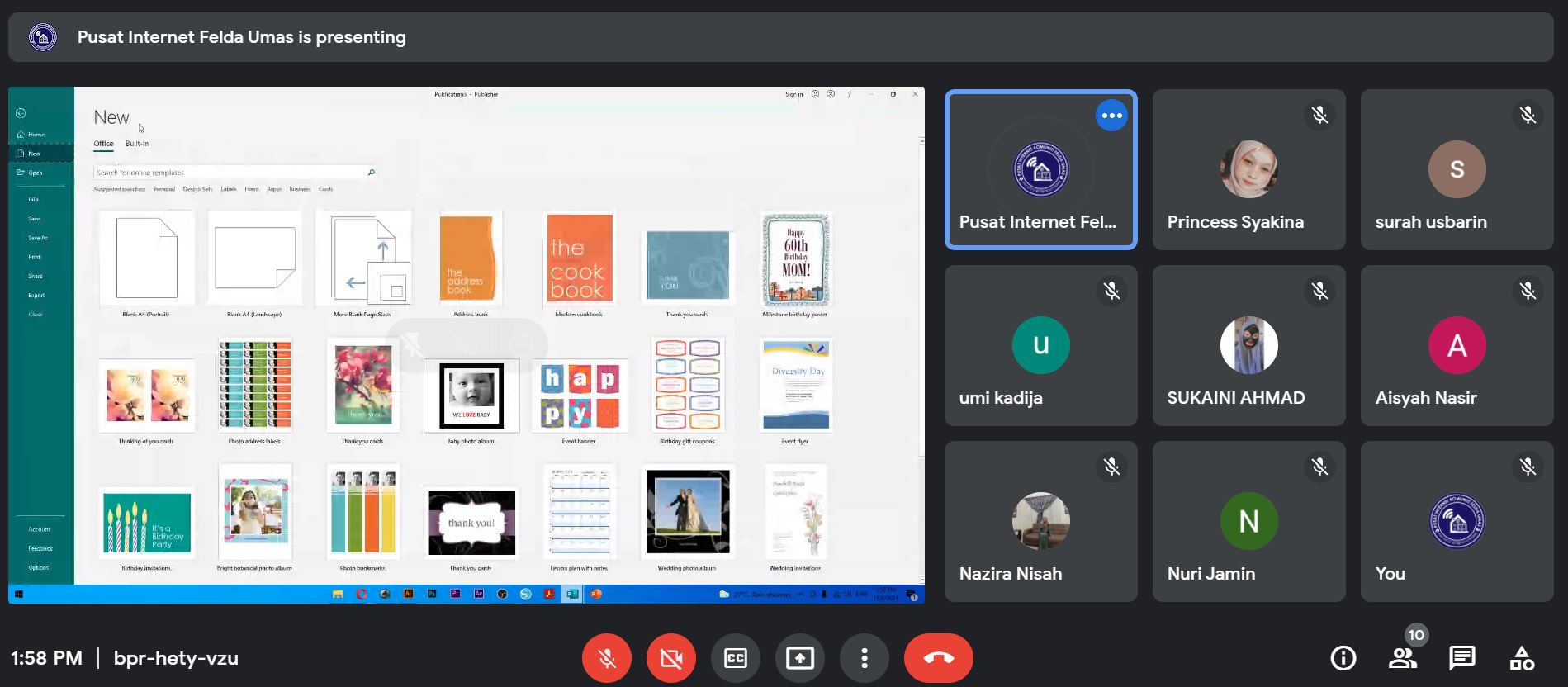
Task: Click the Windows Start button in shared screen
Action: (x=19, y=594)
